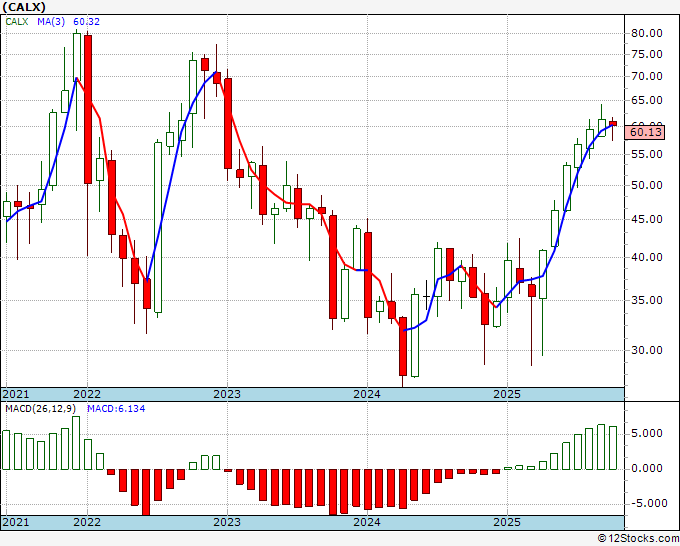Screen dimensions: 680x546
Task: Click the 80.00 price axis label
Action: (x=647, y=33)
